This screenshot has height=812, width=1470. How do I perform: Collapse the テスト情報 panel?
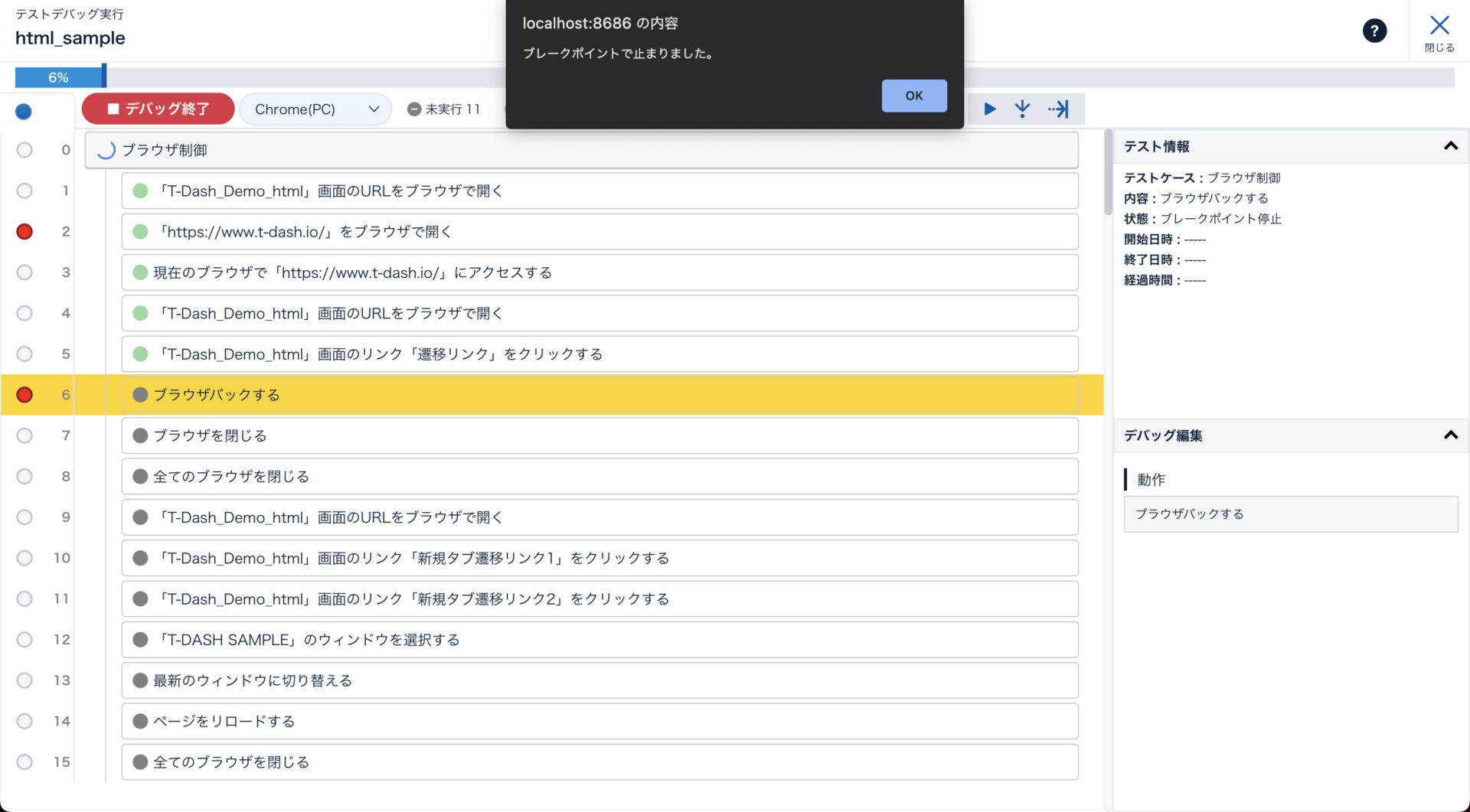(1450, 146)
